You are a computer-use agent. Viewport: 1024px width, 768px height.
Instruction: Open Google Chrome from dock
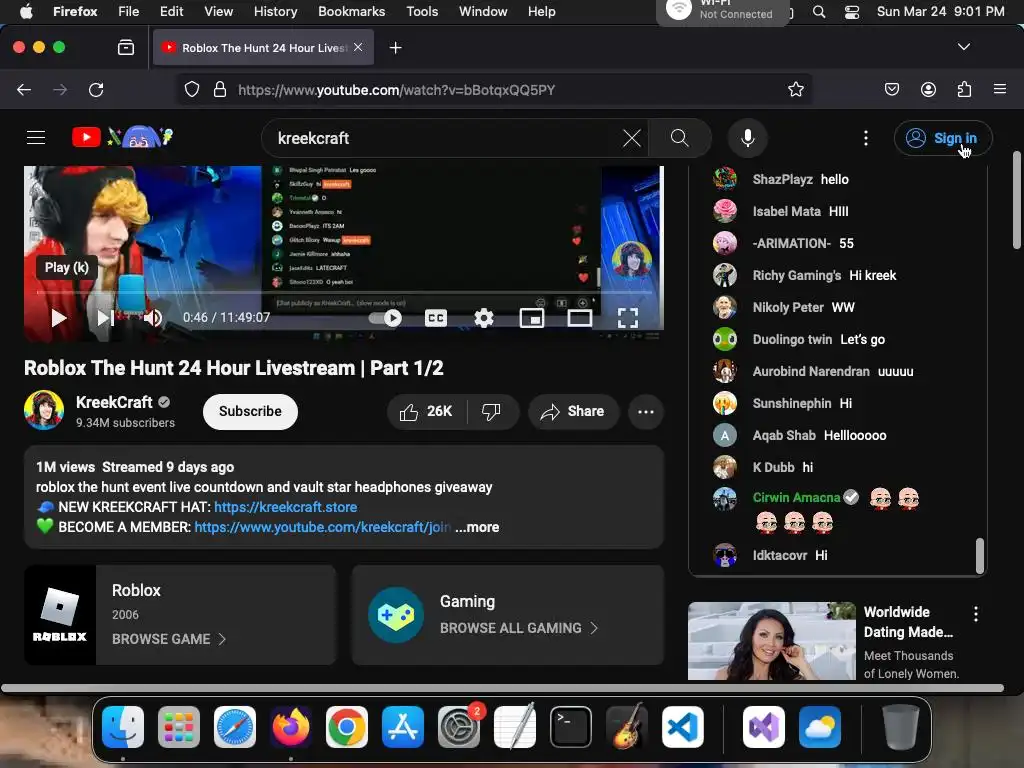pyautogui.click(x=347, y=727)
